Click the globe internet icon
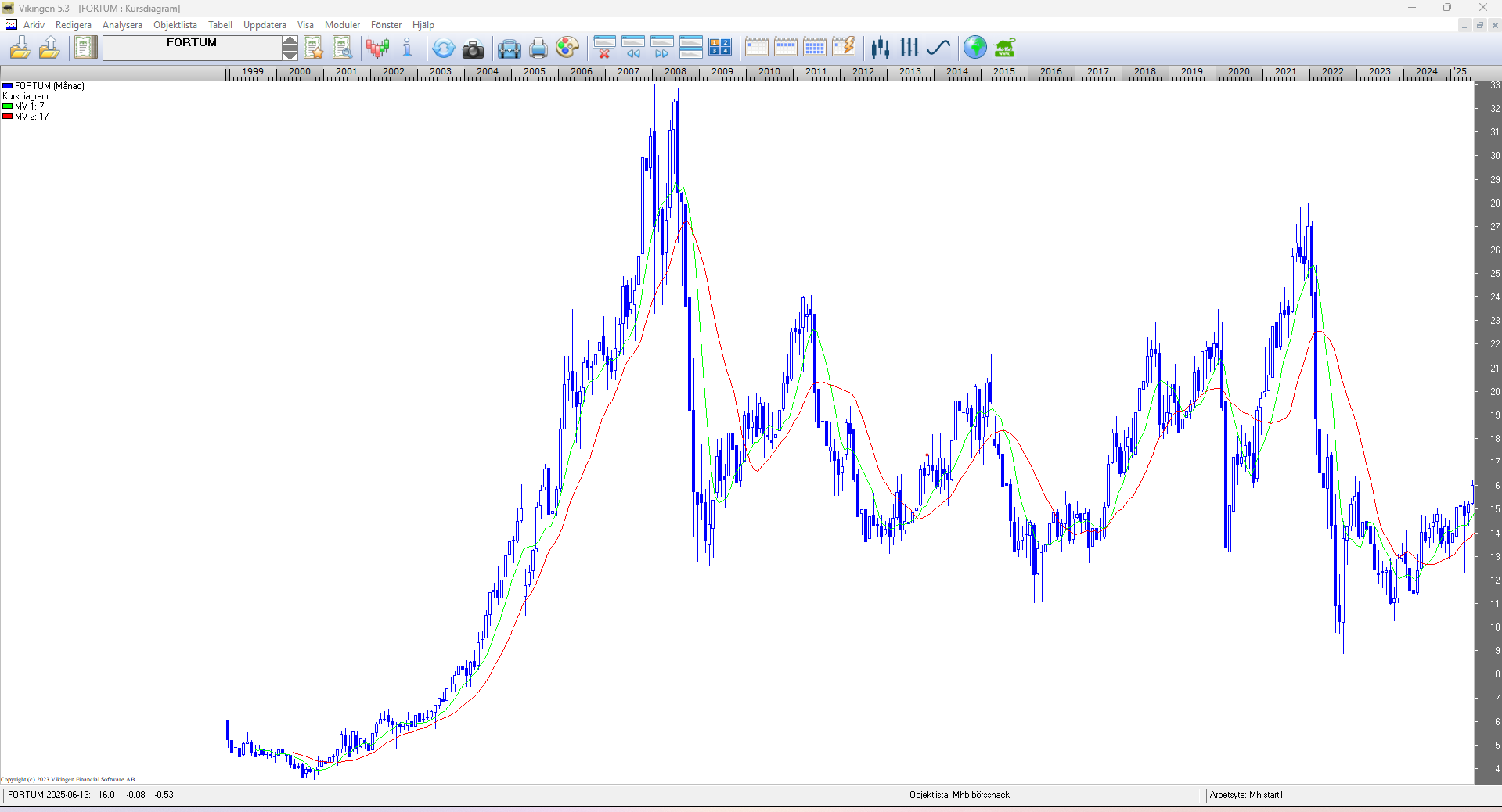This screenshot has width=1502, height=812. pos(975,48)
